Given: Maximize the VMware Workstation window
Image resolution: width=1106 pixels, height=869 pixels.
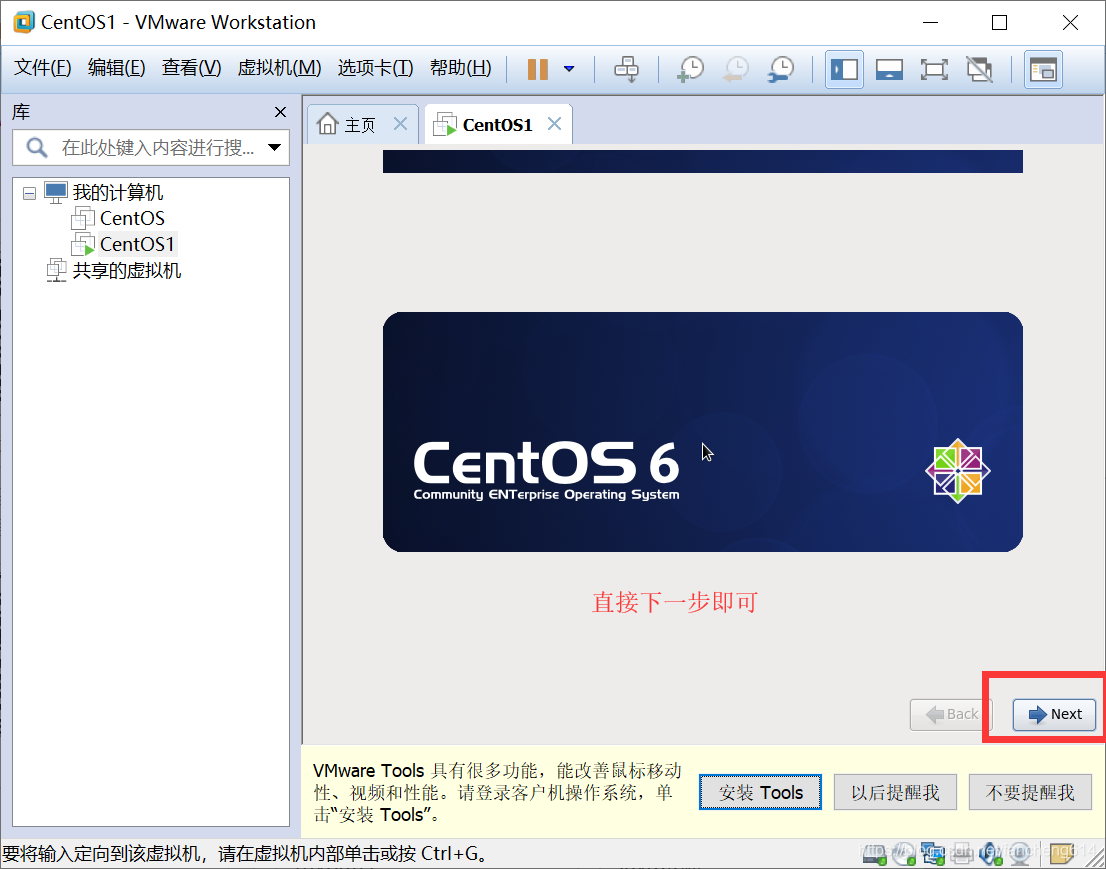Looking at the screenshot, I should pos(999,23).
